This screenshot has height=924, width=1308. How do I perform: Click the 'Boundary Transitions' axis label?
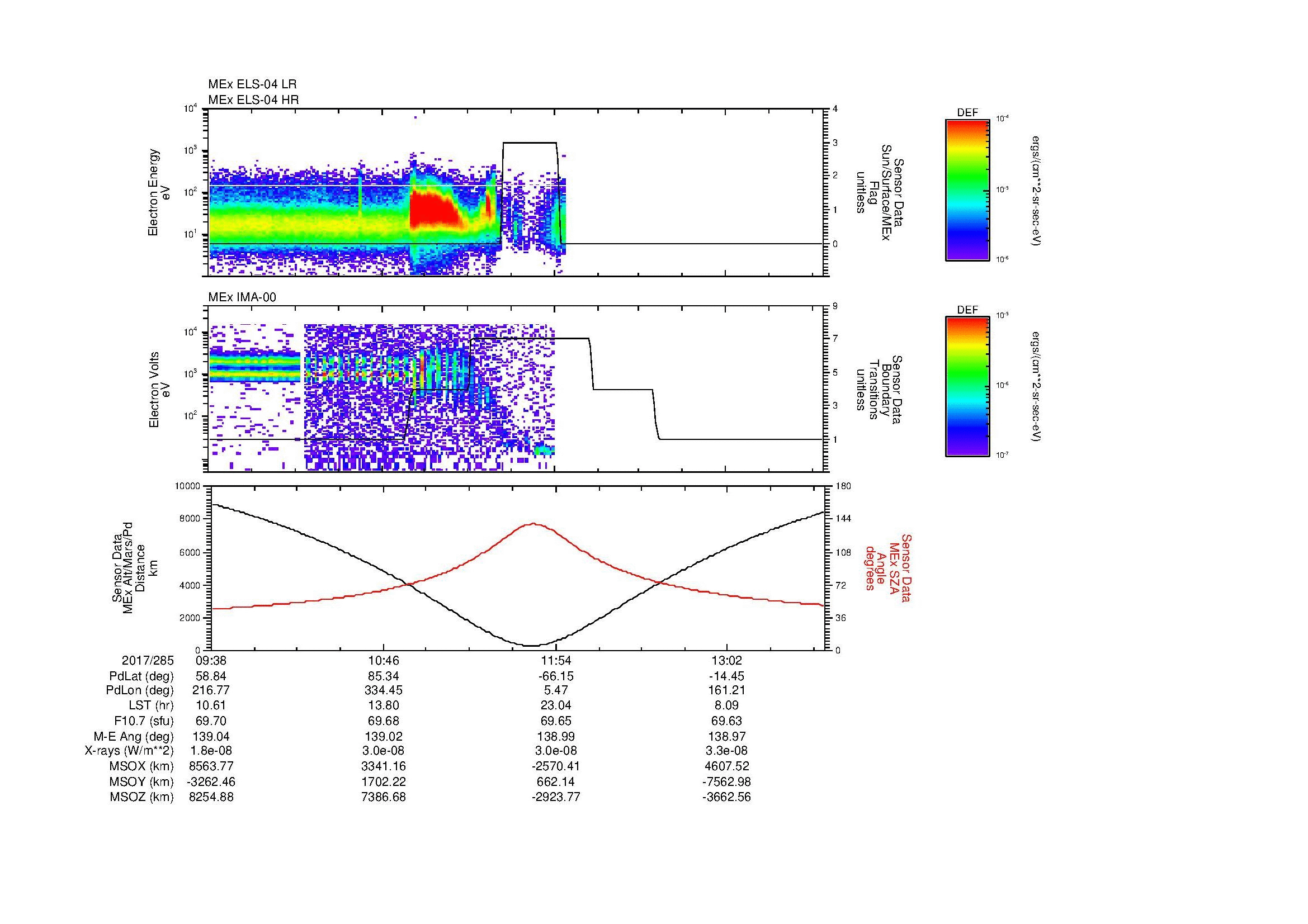(x=879, y=390)
